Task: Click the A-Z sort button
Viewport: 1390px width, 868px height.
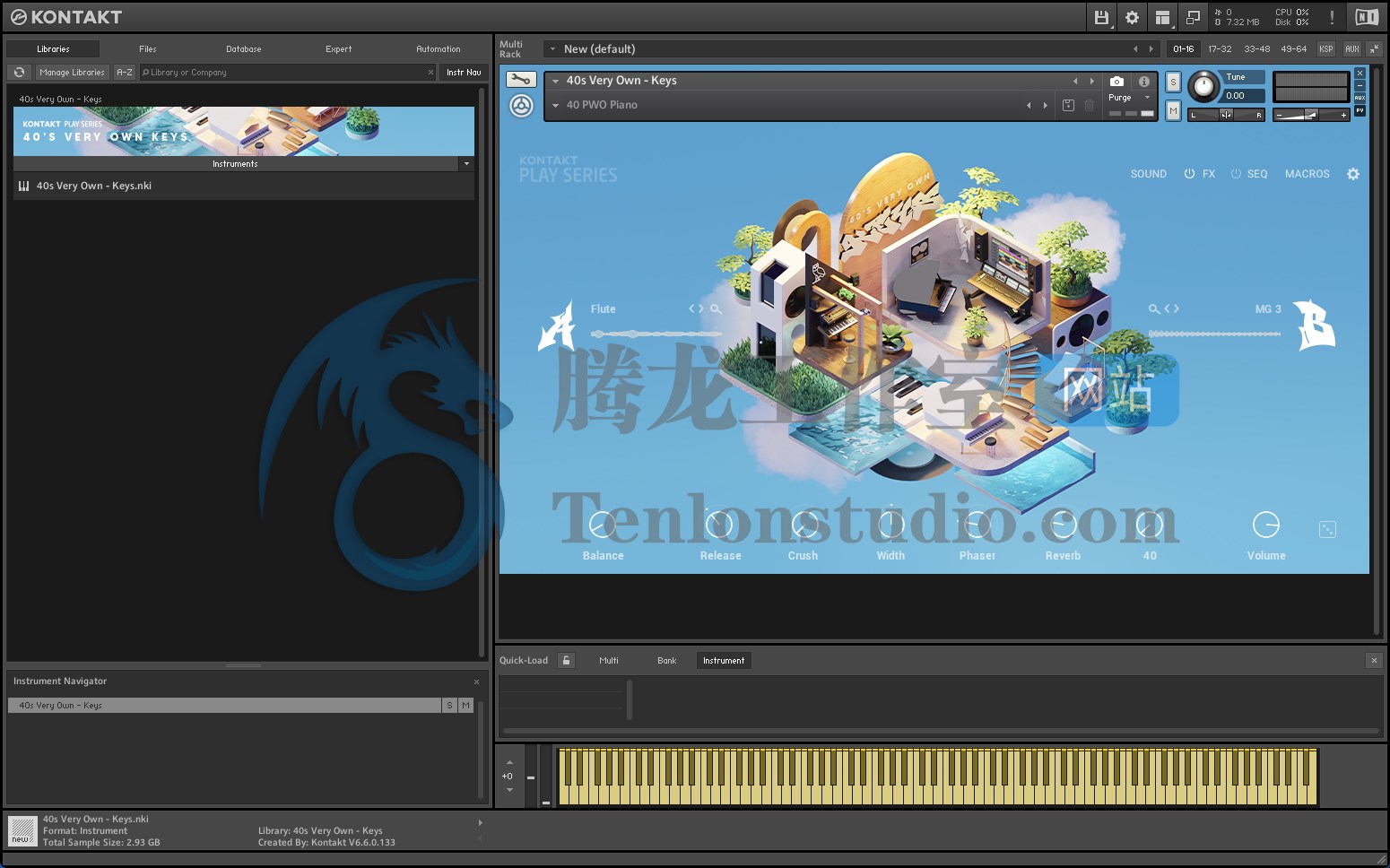Action: (125, 73)
